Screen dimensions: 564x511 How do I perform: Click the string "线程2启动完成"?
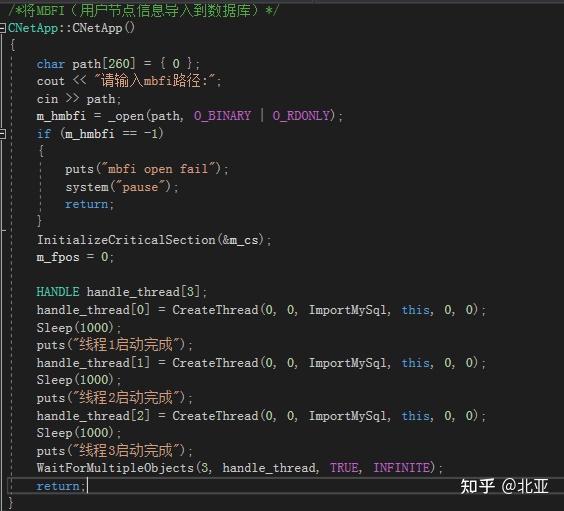point(126,397)
